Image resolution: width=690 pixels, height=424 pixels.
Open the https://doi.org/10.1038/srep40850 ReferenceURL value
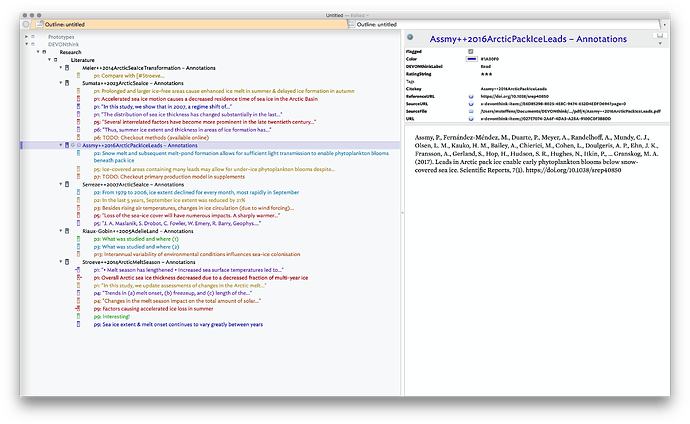click(514, 96)
